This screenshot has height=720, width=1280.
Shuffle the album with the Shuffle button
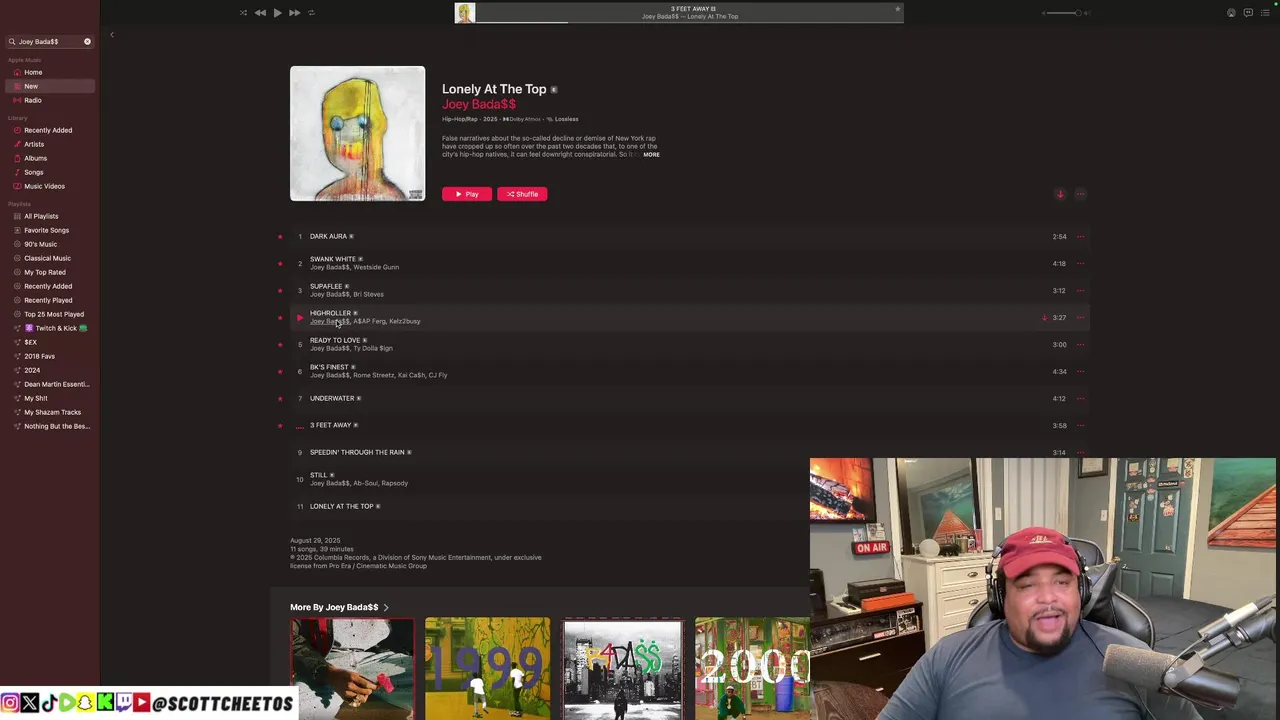[x=522, y=194]
